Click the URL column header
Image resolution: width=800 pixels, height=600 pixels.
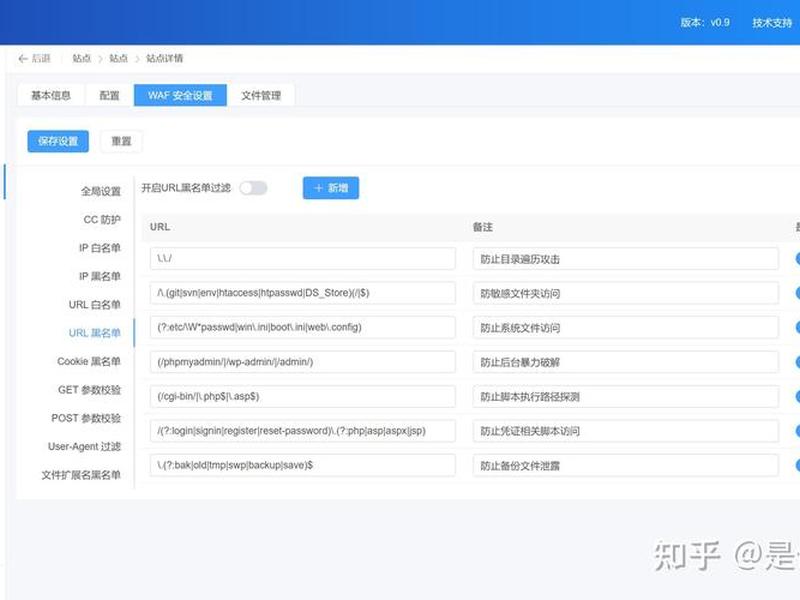pos(160,227)
